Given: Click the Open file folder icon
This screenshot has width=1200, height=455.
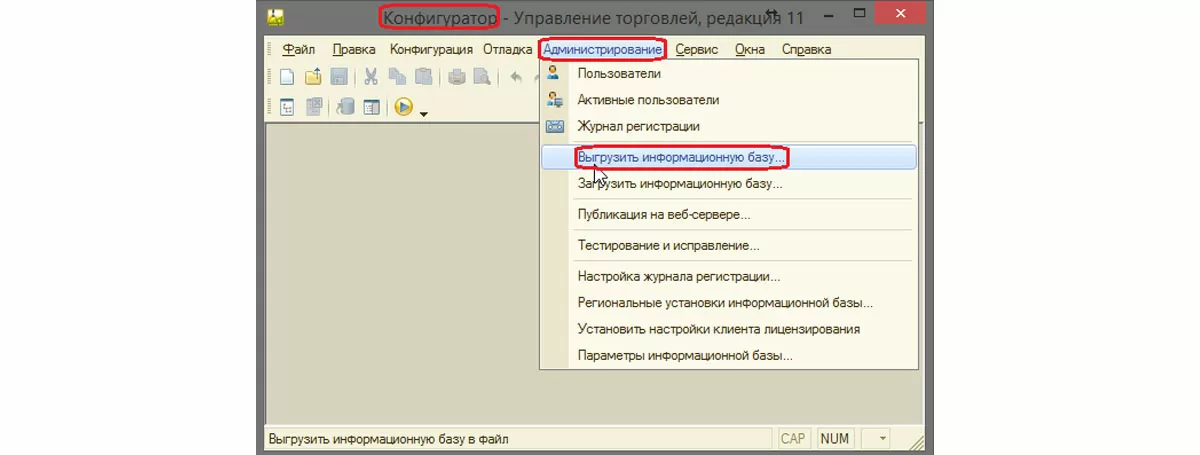Looking at the screenshot, I should [313, 77].
